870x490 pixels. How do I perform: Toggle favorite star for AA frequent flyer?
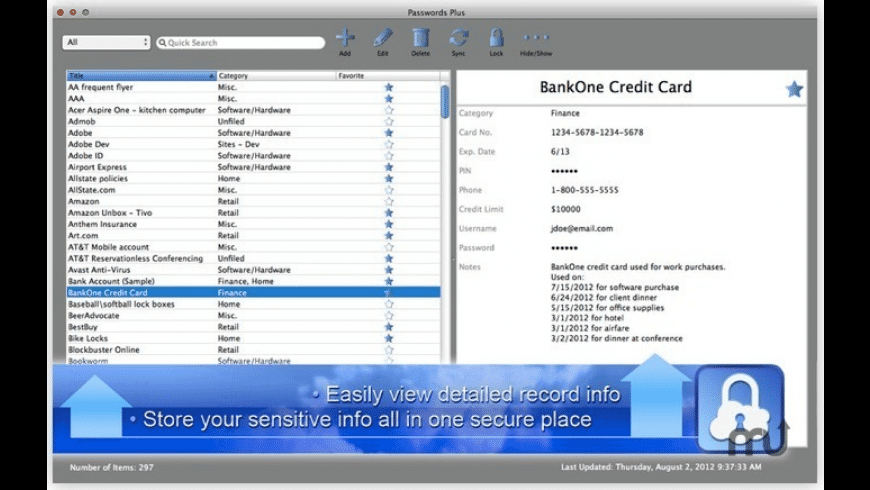(x=389, y=87)
